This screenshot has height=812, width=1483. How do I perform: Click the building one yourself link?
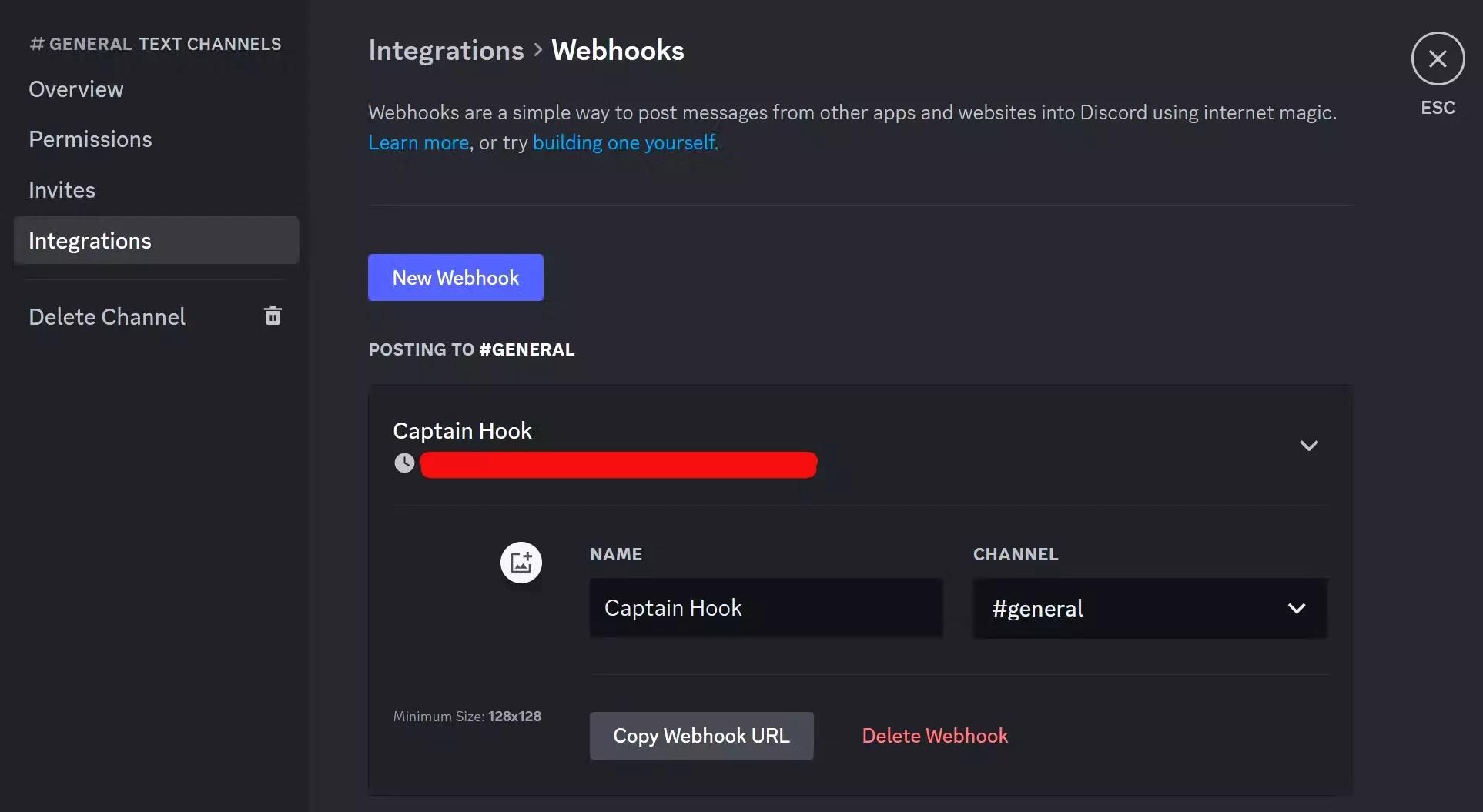pyautogui.click(x=624, y=142)
